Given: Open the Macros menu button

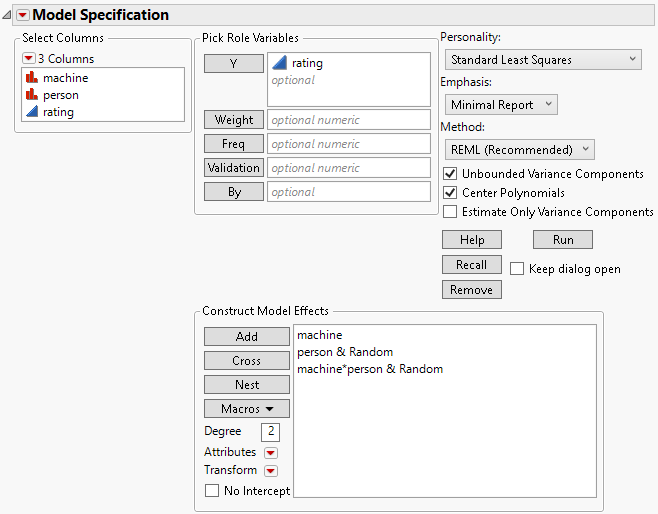Looking at the screenshot, I should click(x=247, y=409).
